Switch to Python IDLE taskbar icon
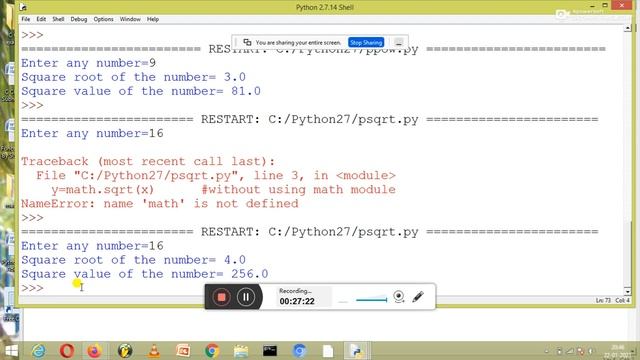640x360 pixels. [x=357, y=351]
